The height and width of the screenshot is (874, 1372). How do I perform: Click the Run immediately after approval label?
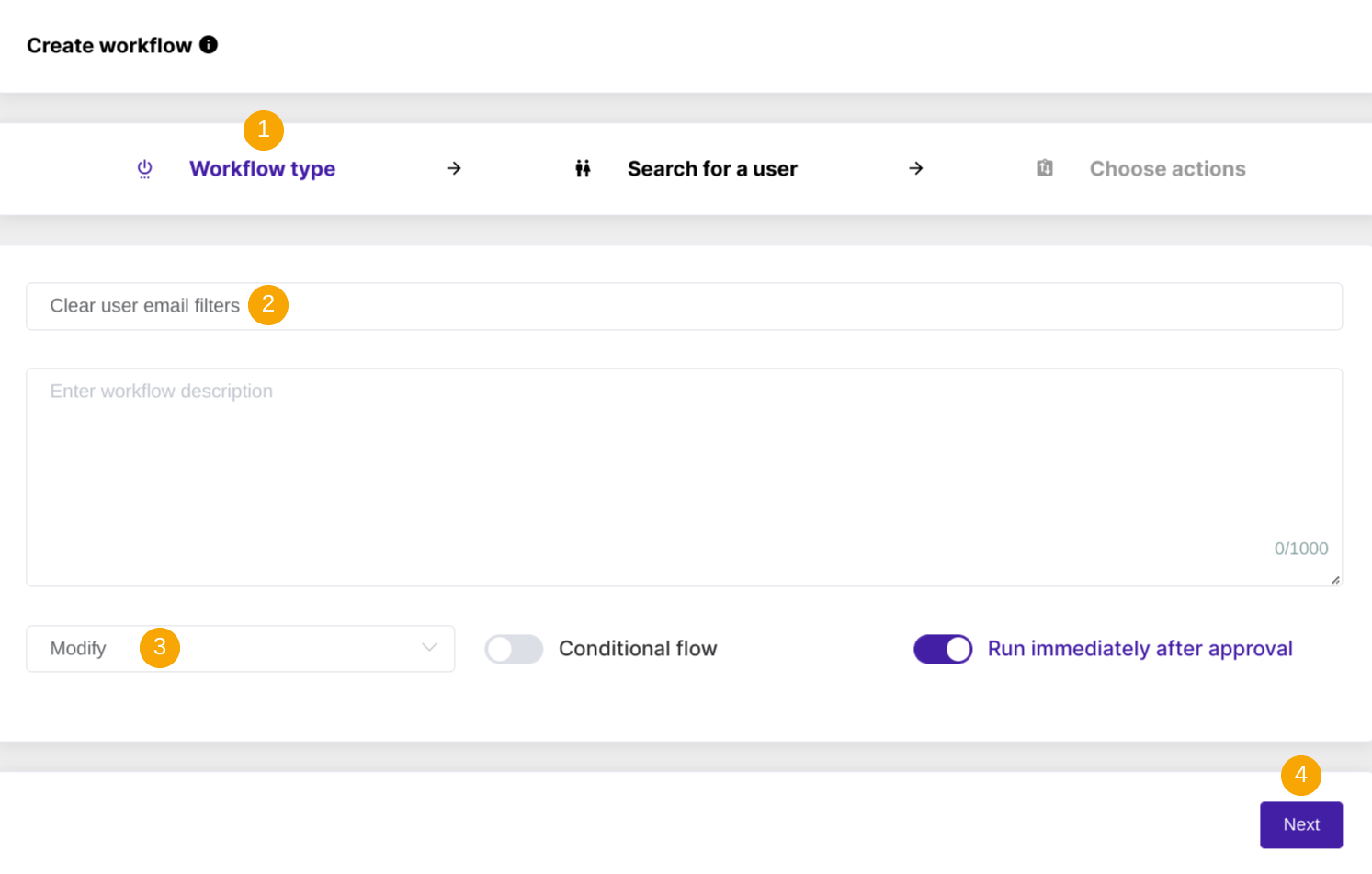point(1140,649)
